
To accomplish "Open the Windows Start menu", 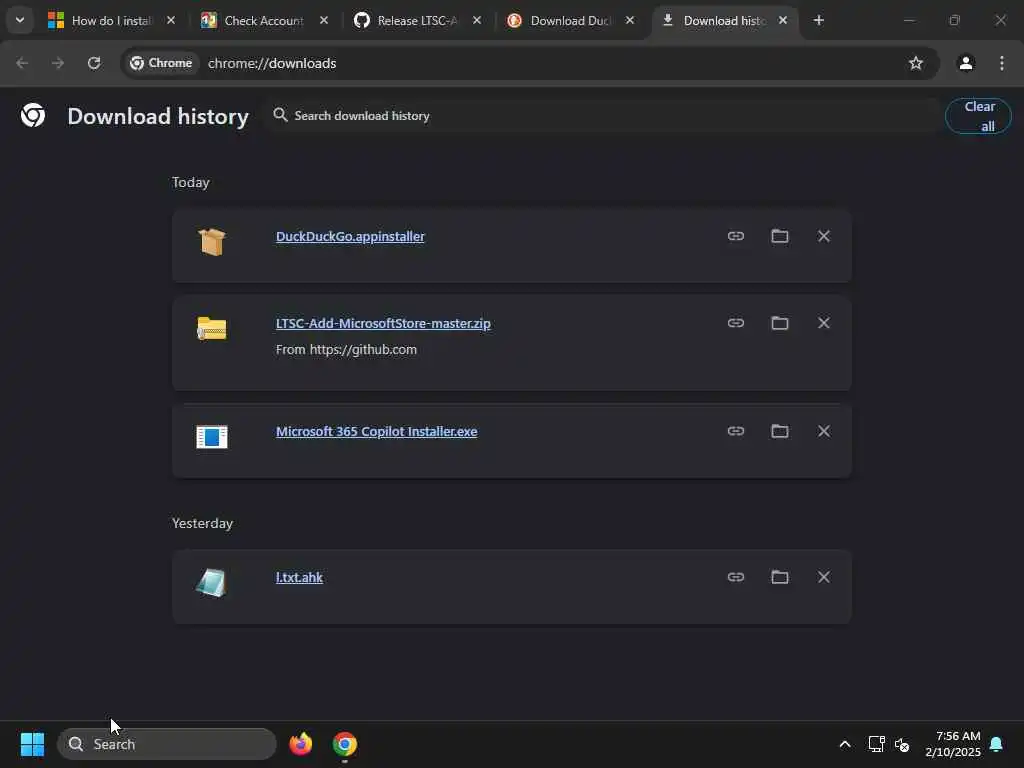I will click(33, 744).
